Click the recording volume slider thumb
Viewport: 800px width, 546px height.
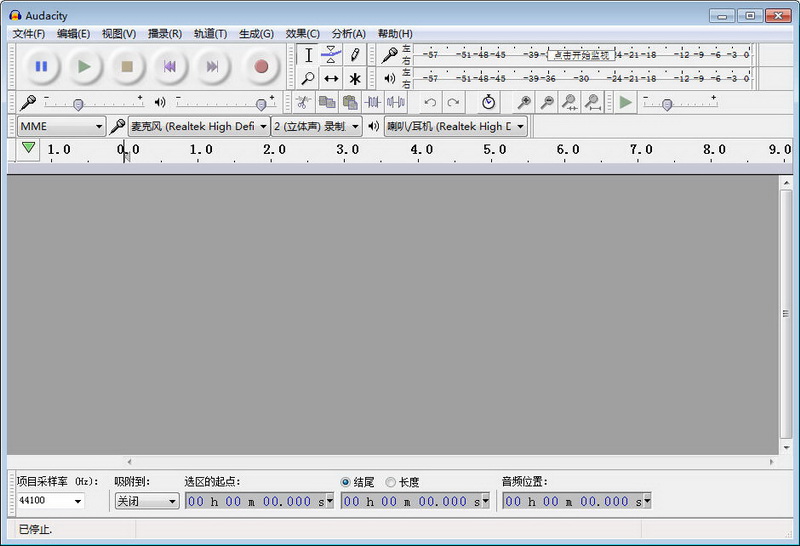[x=78, y=105]
